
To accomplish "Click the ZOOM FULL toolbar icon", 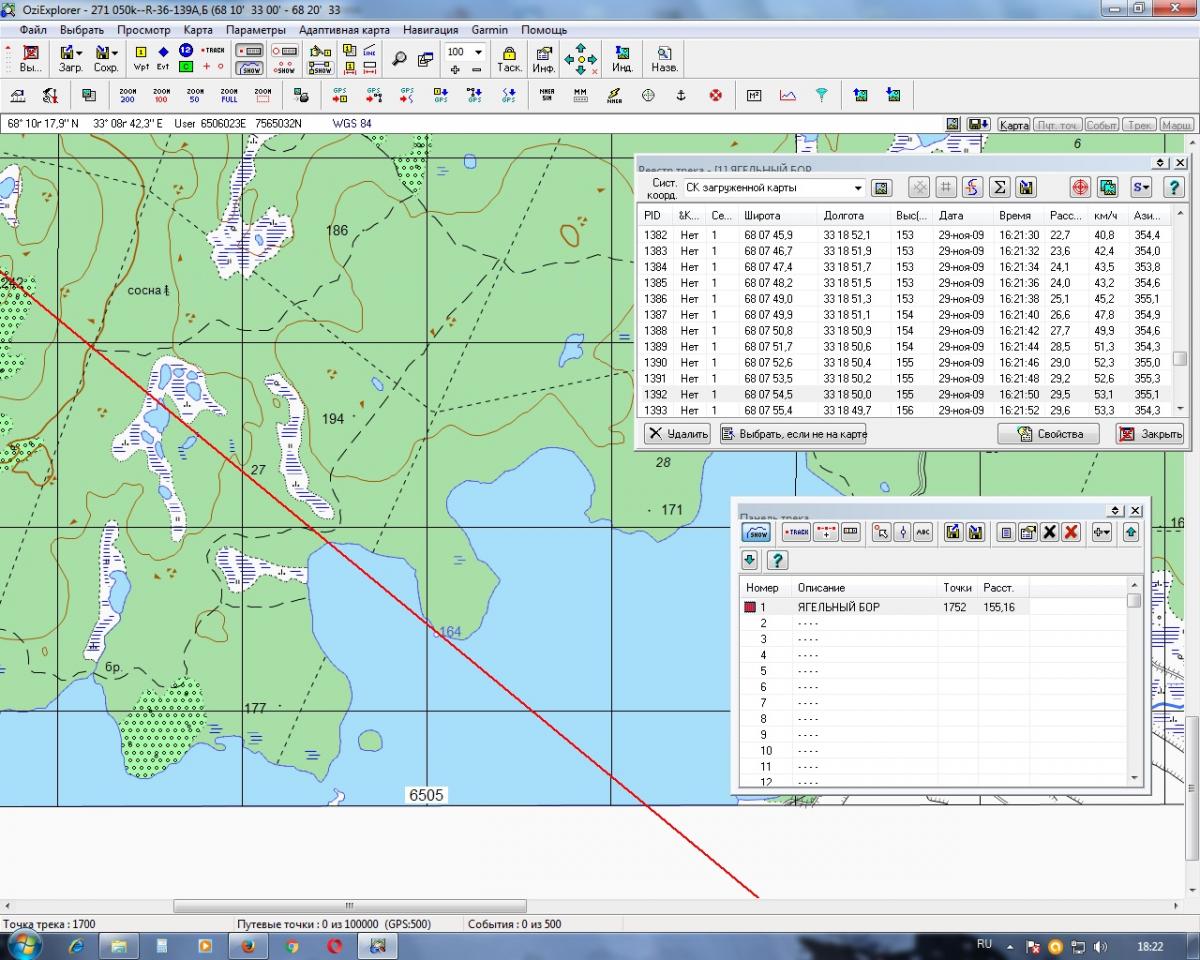I will pos(229,95).
